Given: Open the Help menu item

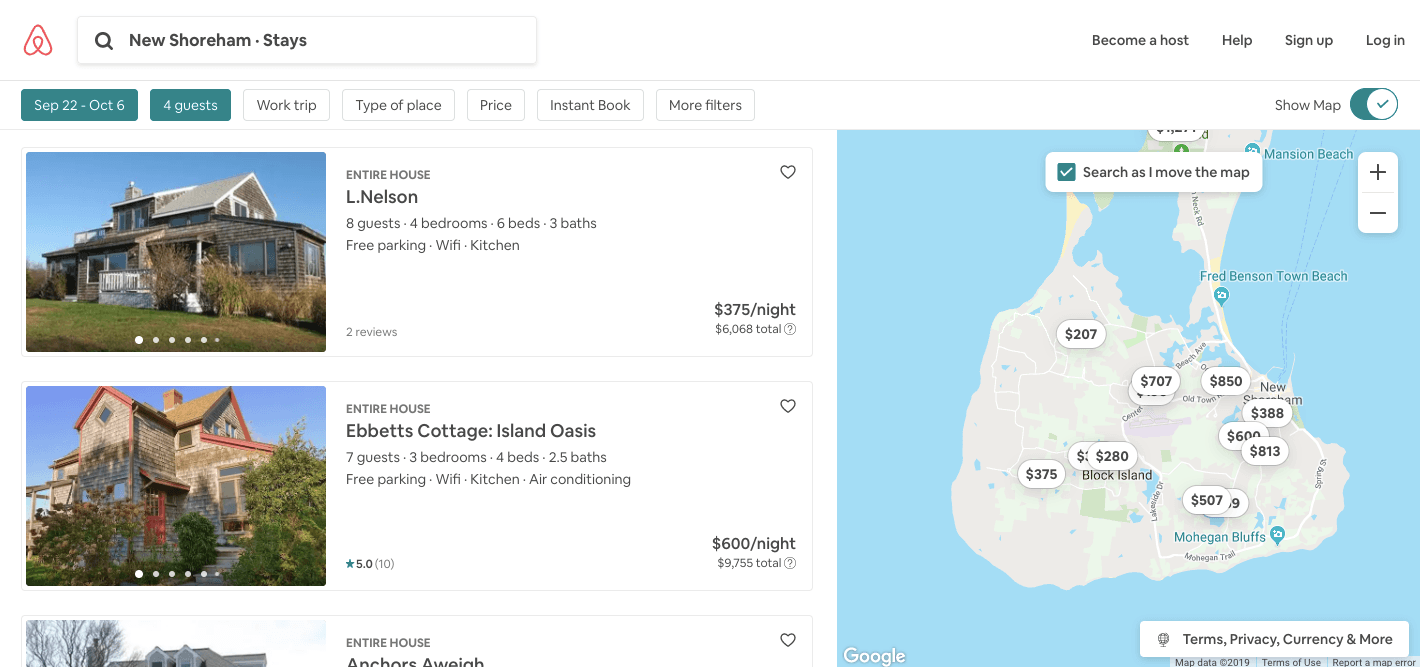Looking at the screenshot, I should coord(1236,40).
